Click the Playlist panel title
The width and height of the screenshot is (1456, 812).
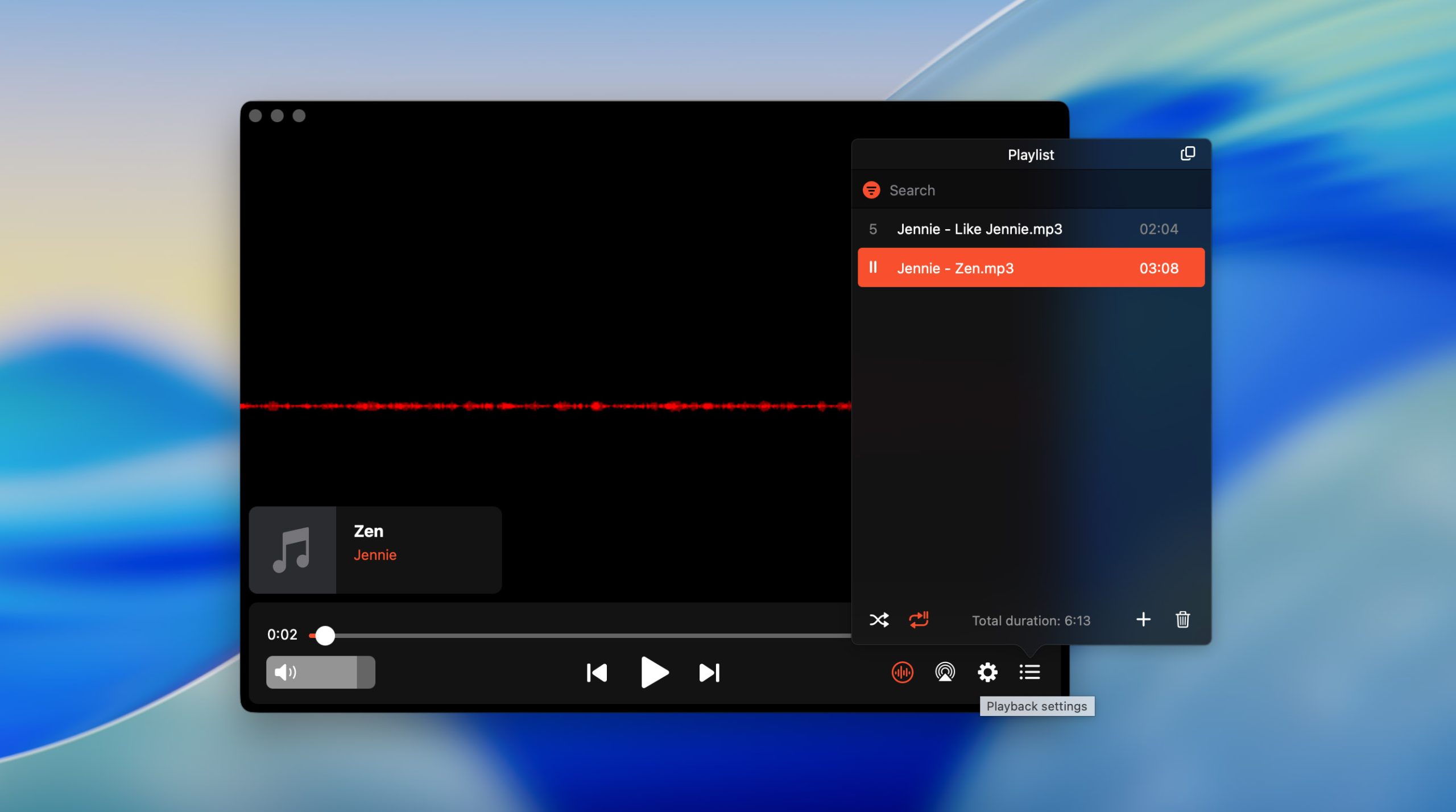1031,154
